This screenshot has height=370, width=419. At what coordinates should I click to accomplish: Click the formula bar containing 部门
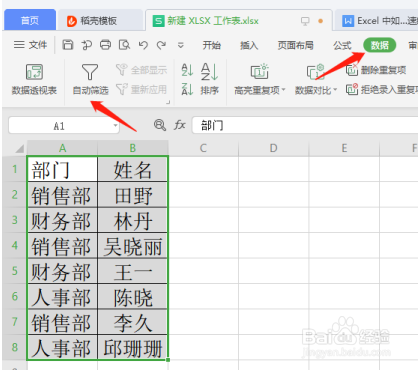(x=305, y=126)
